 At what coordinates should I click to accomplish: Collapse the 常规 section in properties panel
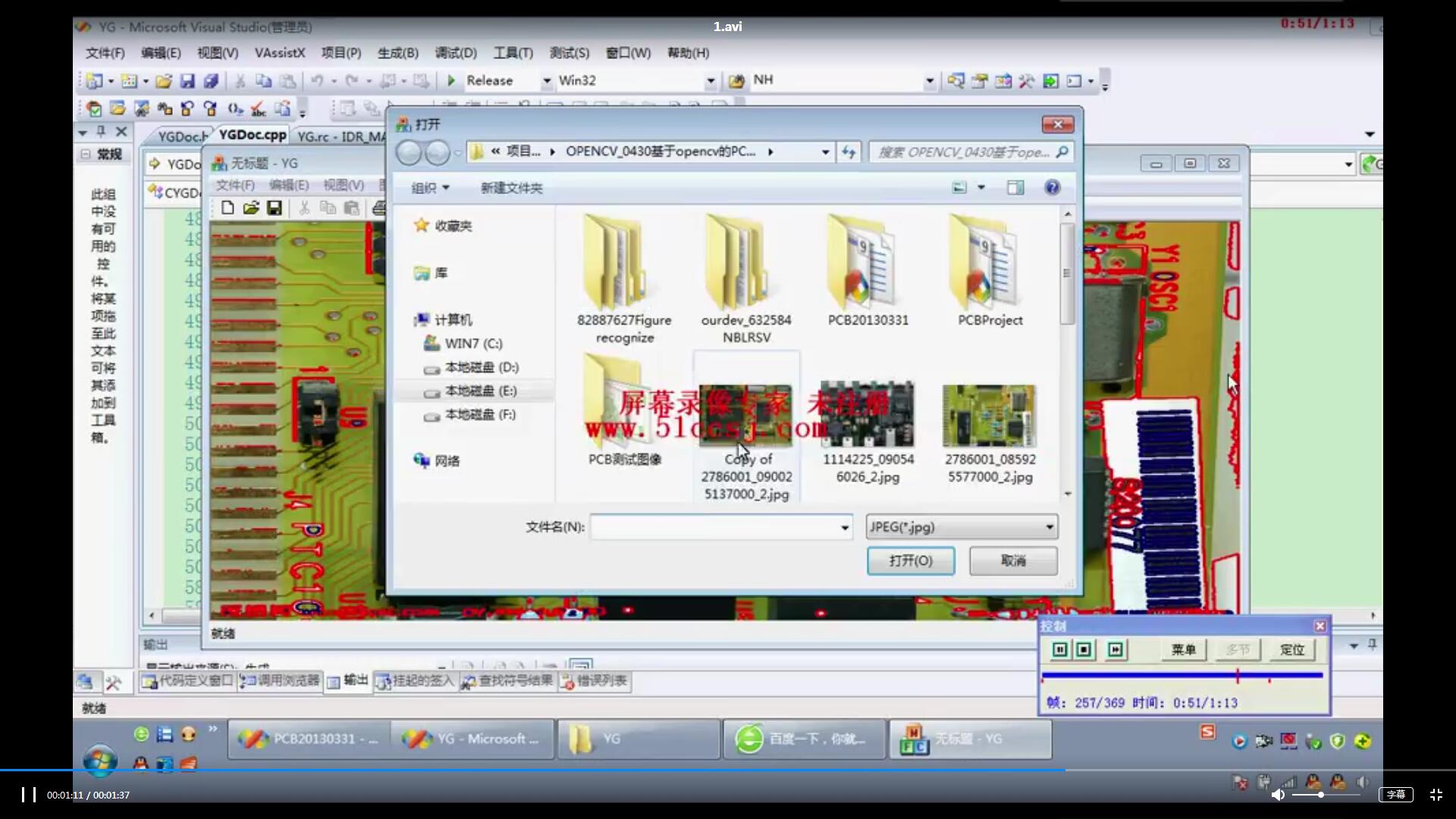[x=86, y=154]
